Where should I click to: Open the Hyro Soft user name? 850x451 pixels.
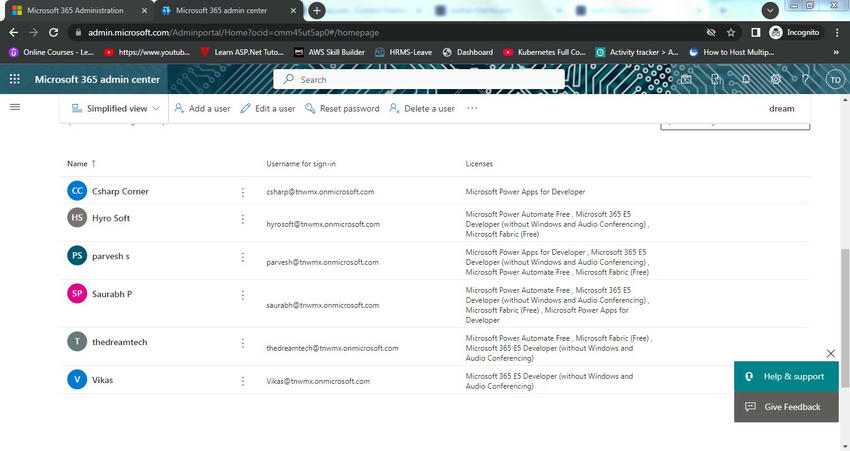coord(111,218)
